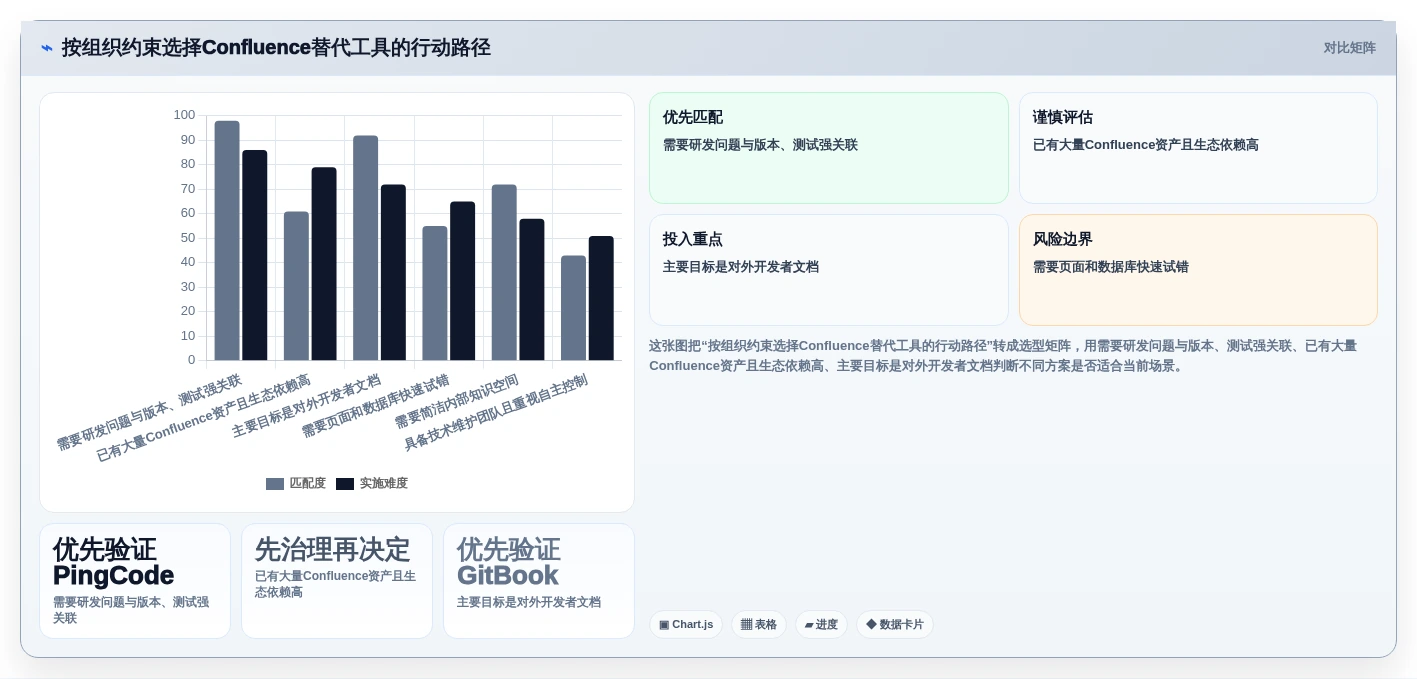Image resolution: width=1417 pixels, height=679 pixels.
Task: Click the 优先验证 GitBook card
Action: tap(539, 581)
